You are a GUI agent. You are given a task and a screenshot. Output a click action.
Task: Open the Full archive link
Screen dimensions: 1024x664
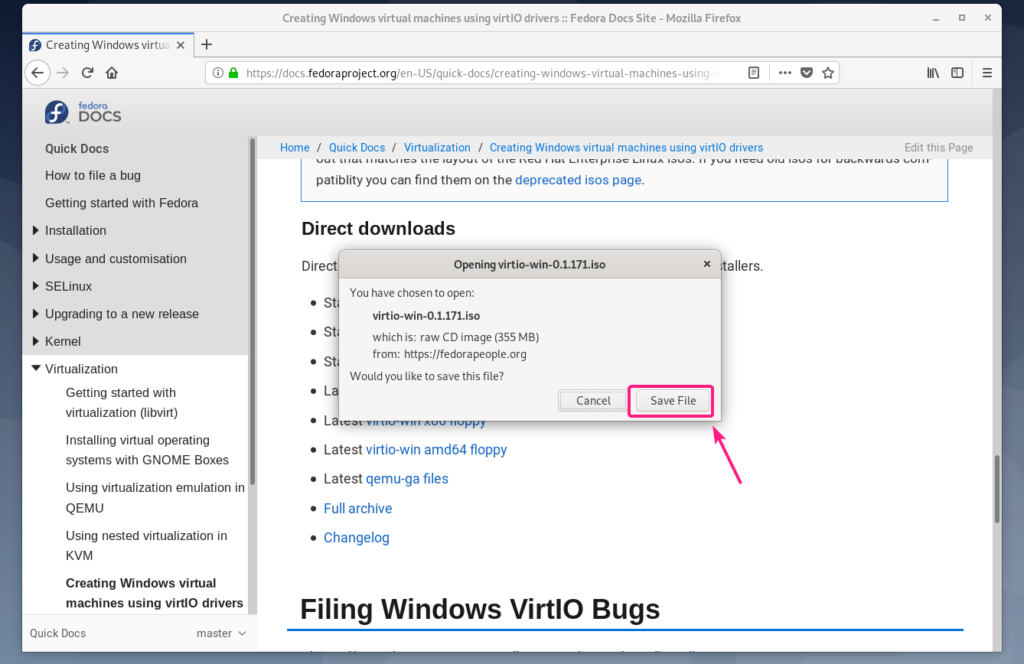pyautogui.click(x=358, y=508)
